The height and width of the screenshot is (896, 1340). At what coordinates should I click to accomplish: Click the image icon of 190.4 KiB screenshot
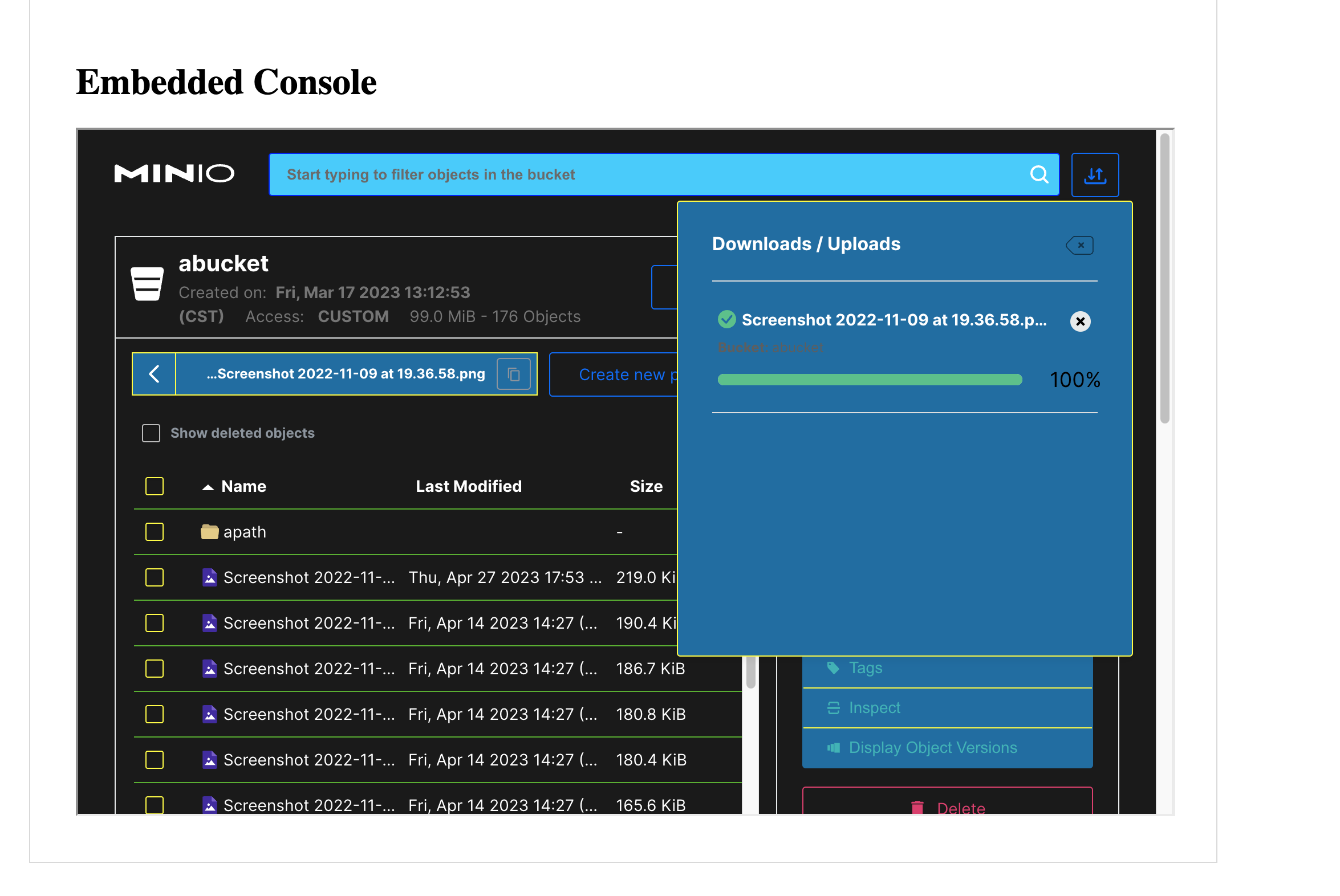tap(209, 623)
